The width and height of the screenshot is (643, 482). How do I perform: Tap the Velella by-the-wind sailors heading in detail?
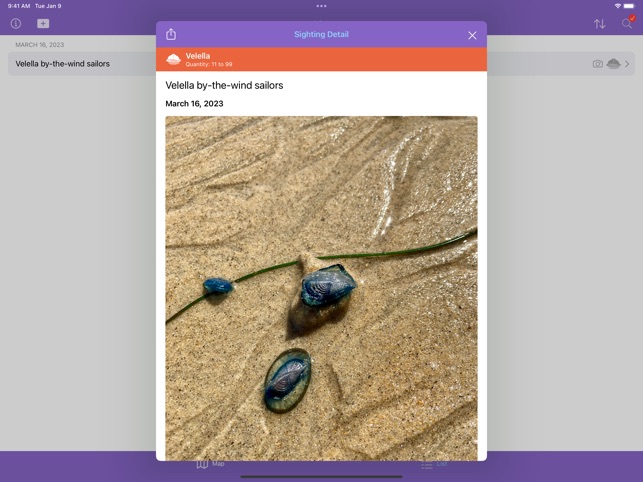(224, 86)
